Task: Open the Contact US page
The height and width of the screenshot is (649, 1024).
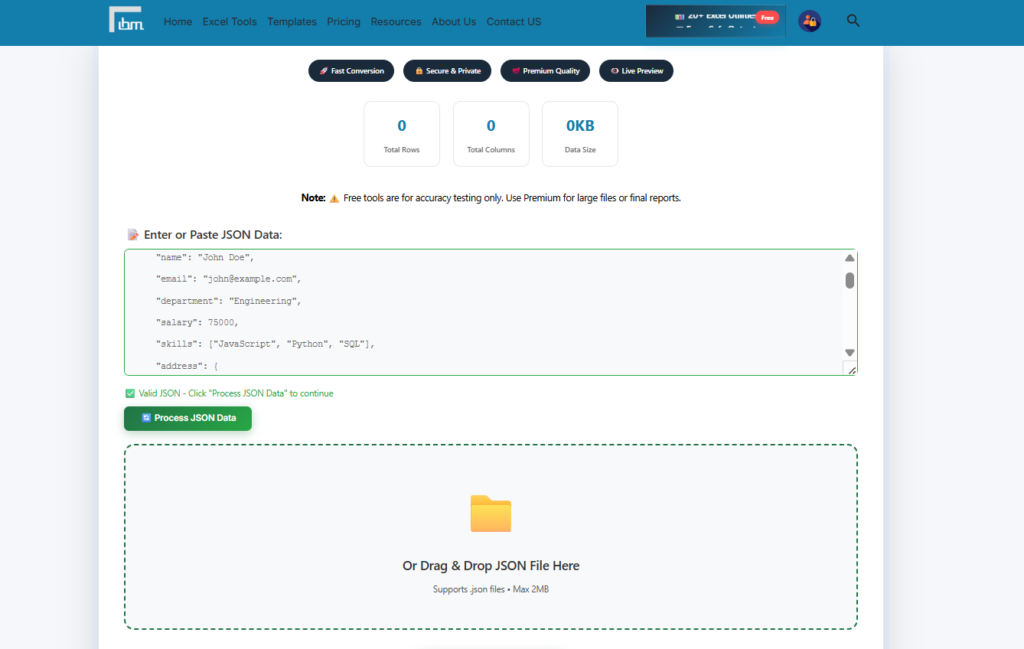Action: click(513, 21)
